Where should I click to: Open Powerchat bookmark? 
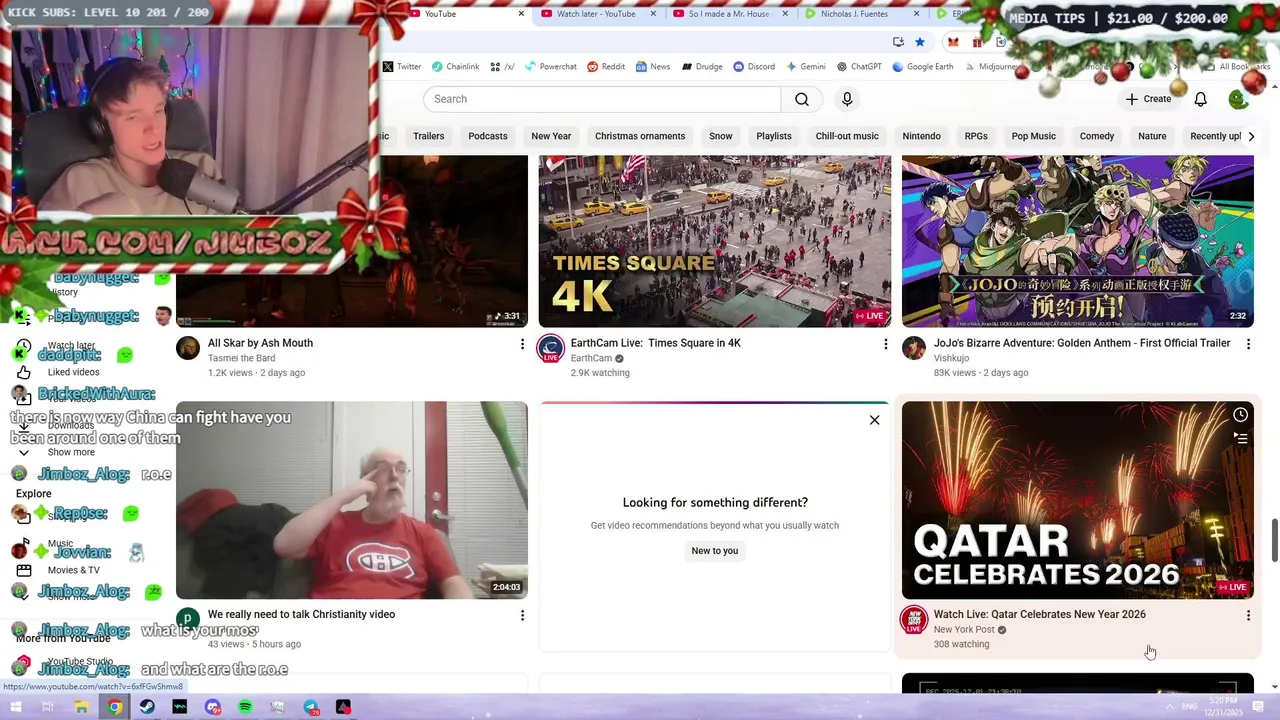point(551,67)
